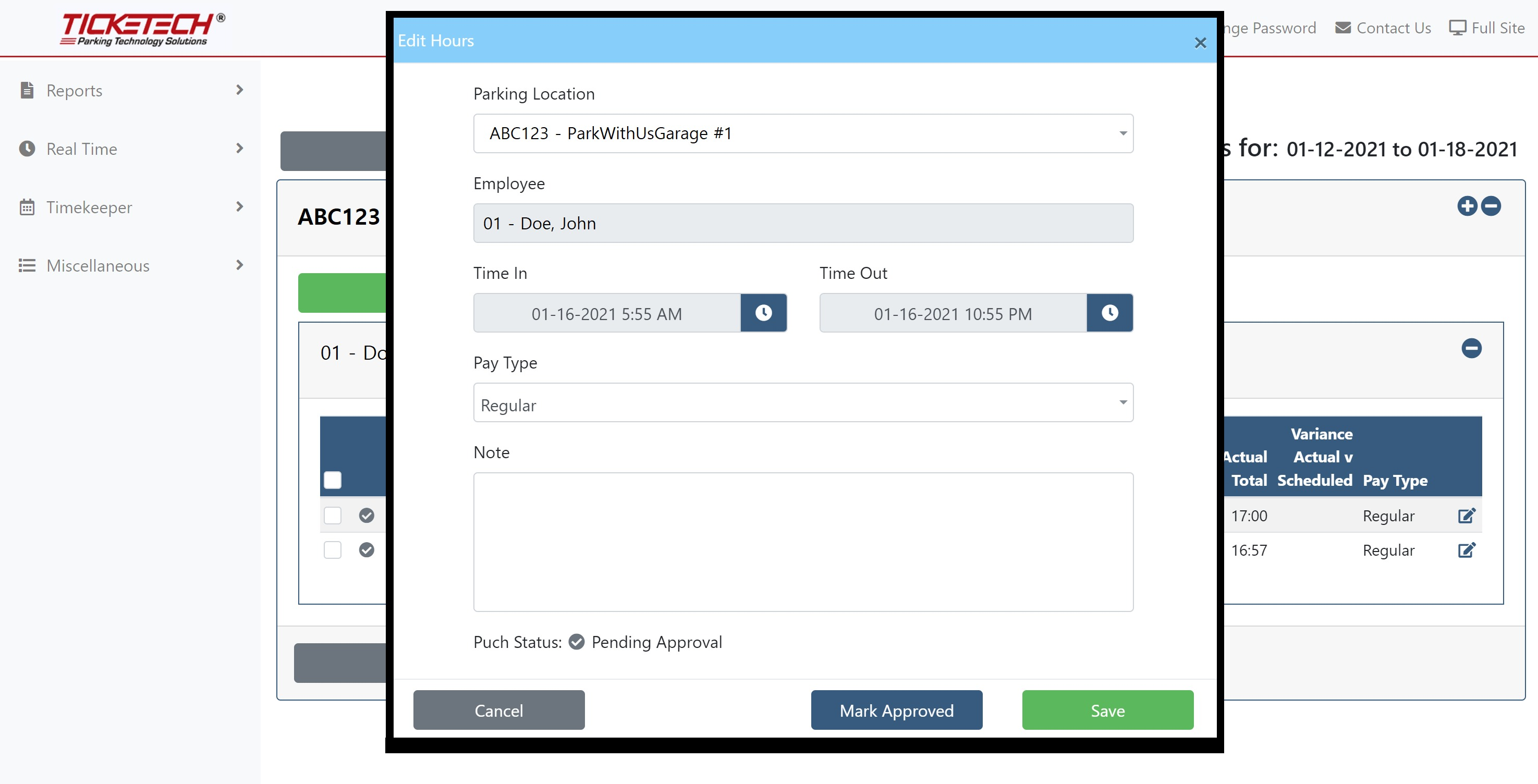Toggle the select-all header checkbox

coord(333,480)
